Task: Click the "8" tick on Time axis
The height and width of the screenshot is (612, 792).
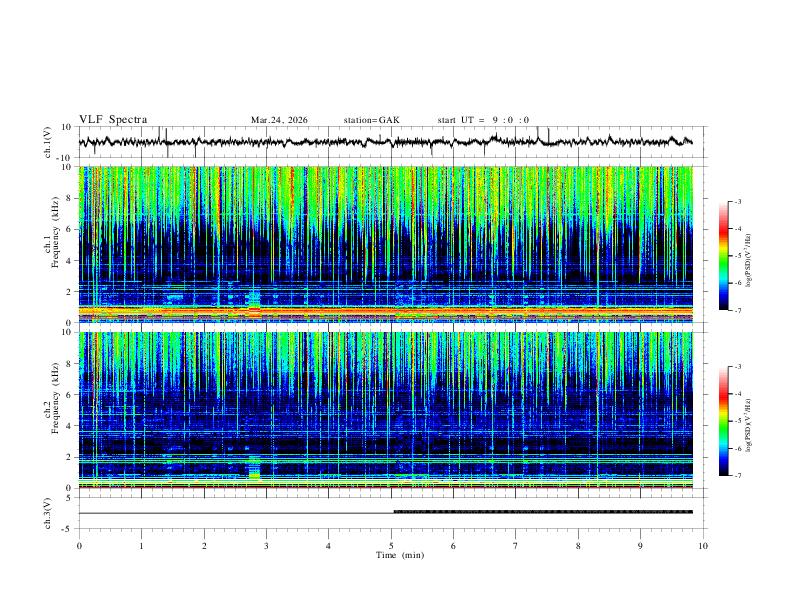Action: point(578,546)
